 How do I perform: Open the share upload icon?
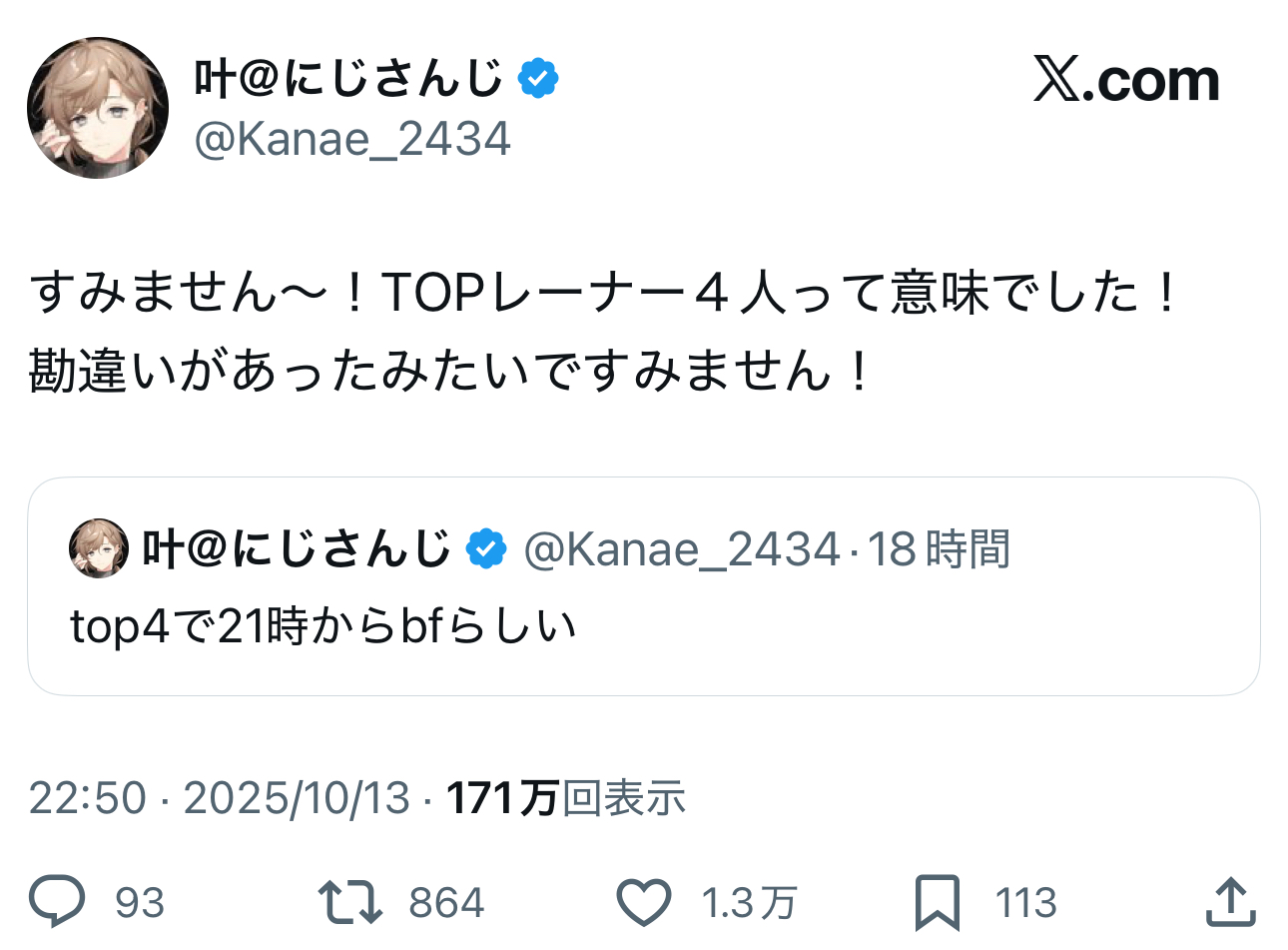pos(1229,902)
